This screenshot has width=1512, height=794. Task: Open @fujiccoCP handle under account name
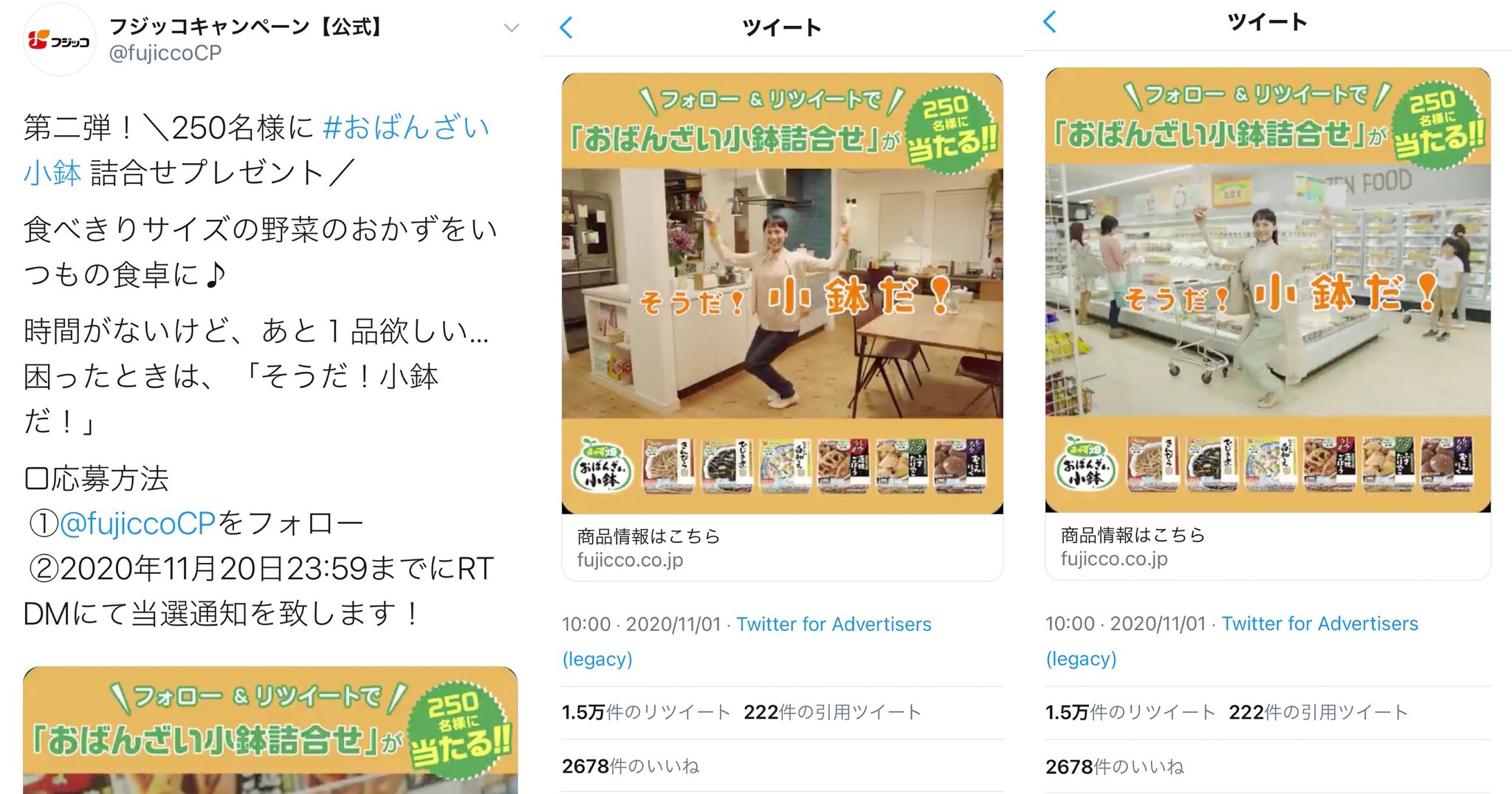point(165,53)
